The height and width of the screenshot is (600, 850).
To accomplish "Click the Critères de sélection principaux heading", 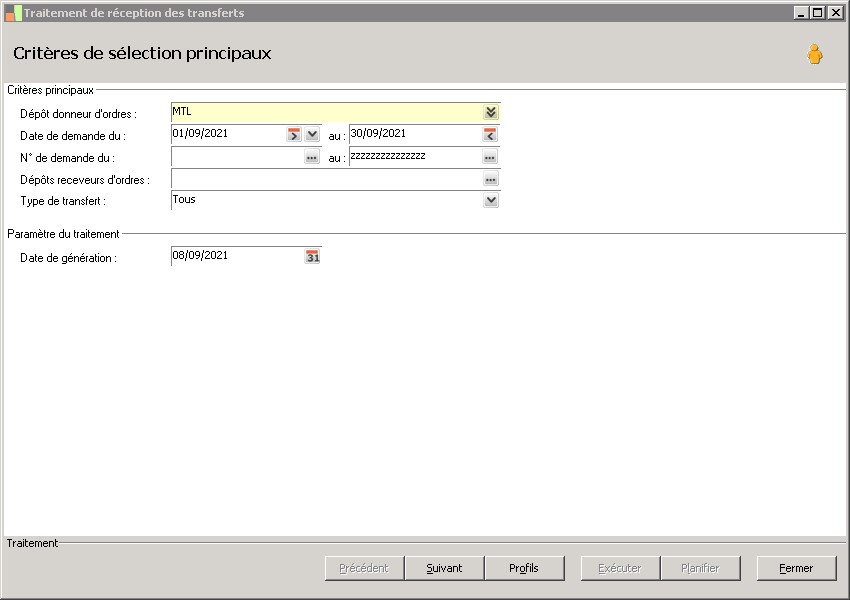I will click(142, 53).
